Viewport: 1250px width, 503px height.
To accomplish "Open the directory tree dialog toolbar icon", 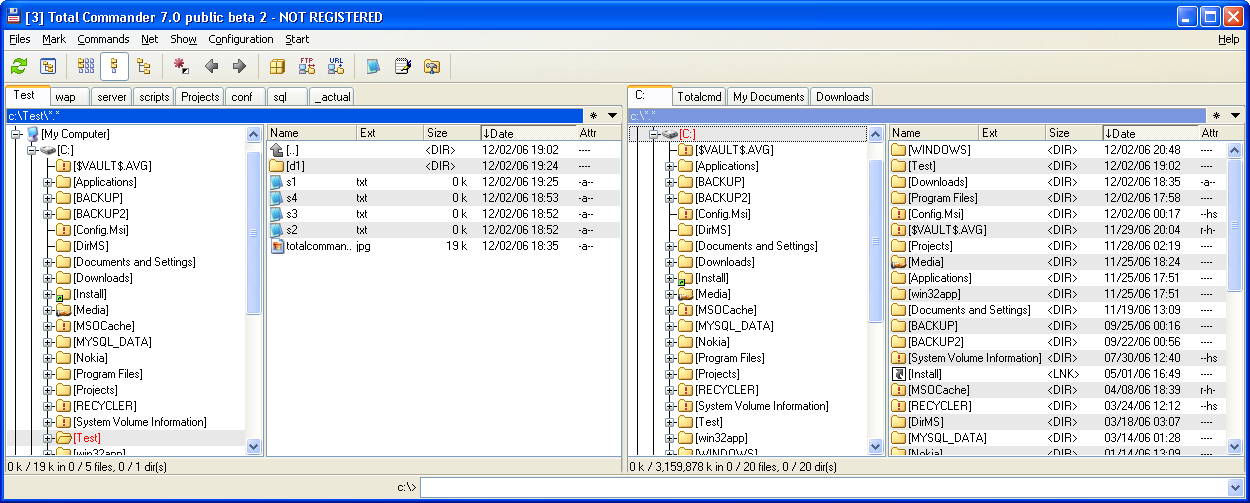I will click(x=47, y=67).
